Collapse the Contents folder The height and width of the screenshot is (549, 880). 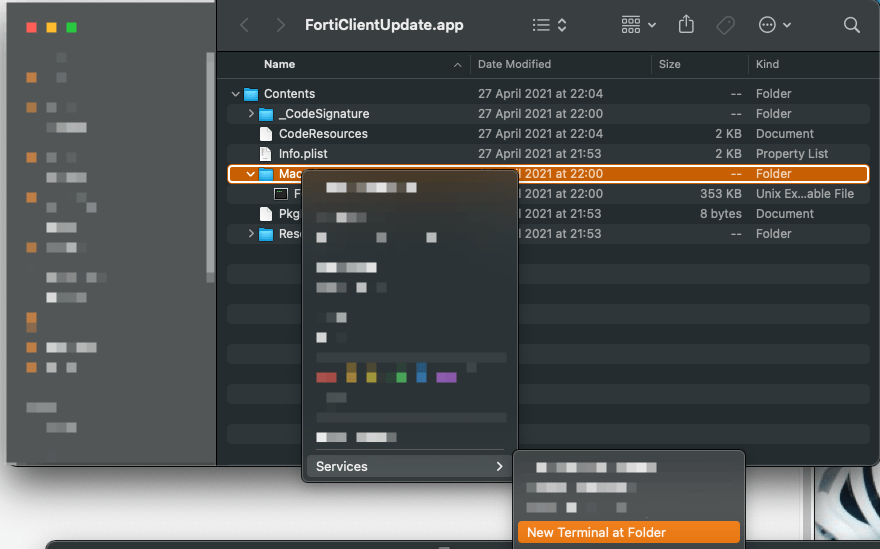click(236, 94)
